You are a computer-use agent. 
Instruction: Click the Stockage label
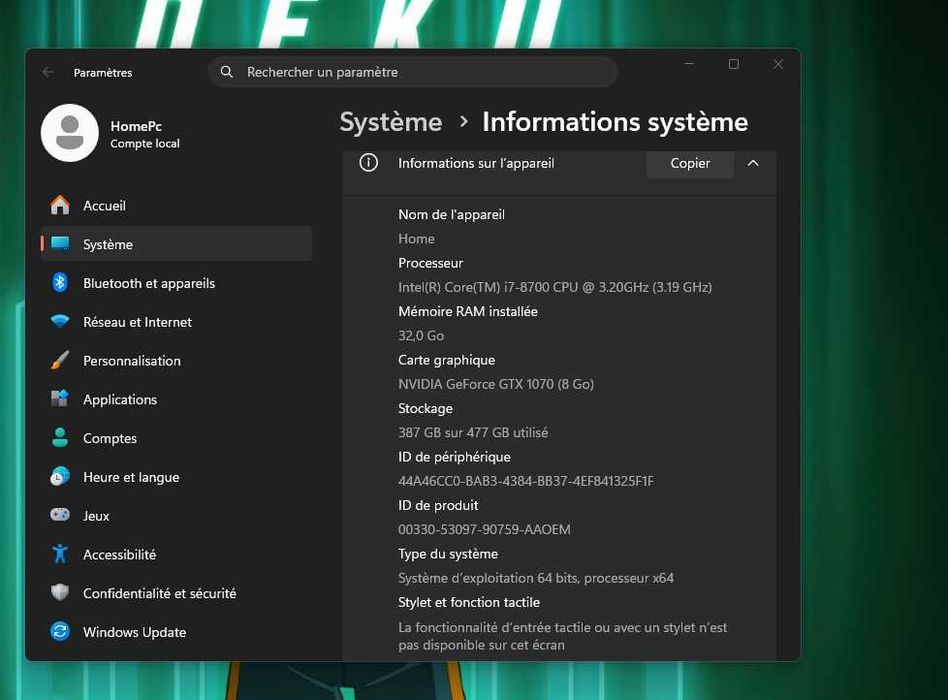425,408
